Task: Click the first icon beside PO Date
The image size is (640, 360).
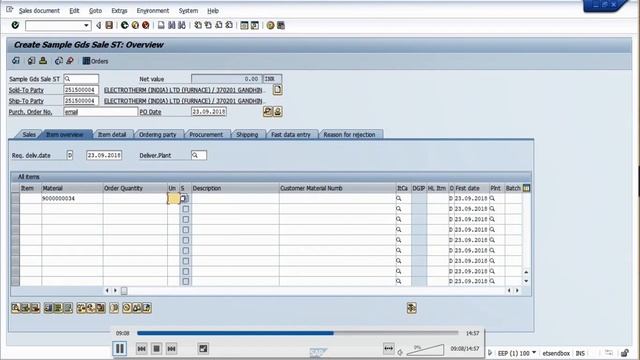Action: (x=267, y=111)
